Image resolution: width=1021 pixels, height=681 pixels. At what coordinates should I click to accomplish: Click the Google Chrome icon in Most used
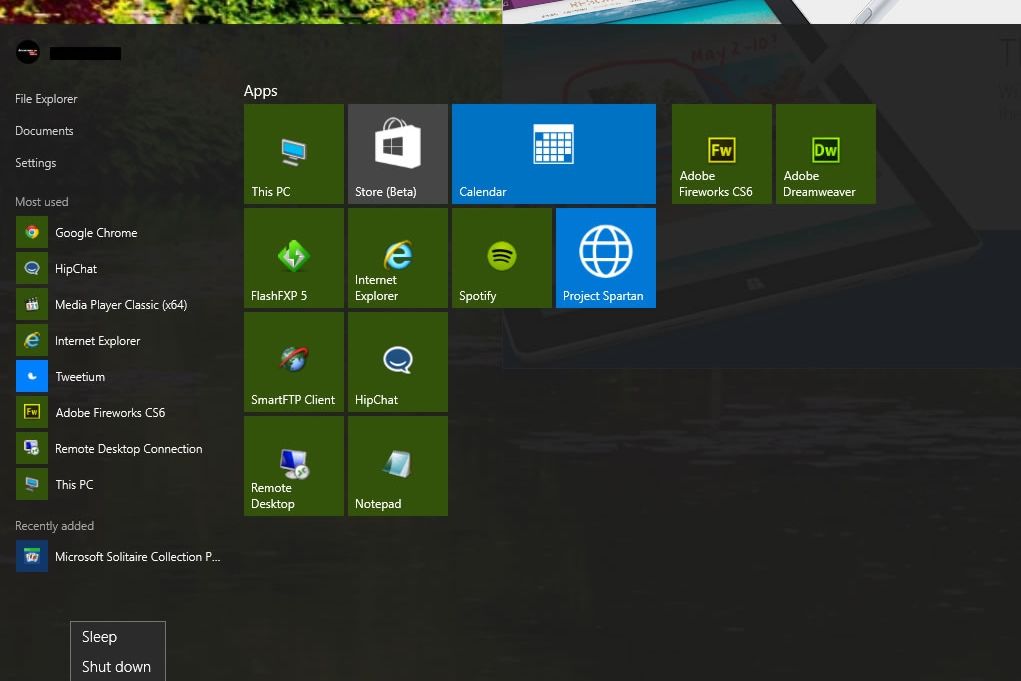pos(32,232)
